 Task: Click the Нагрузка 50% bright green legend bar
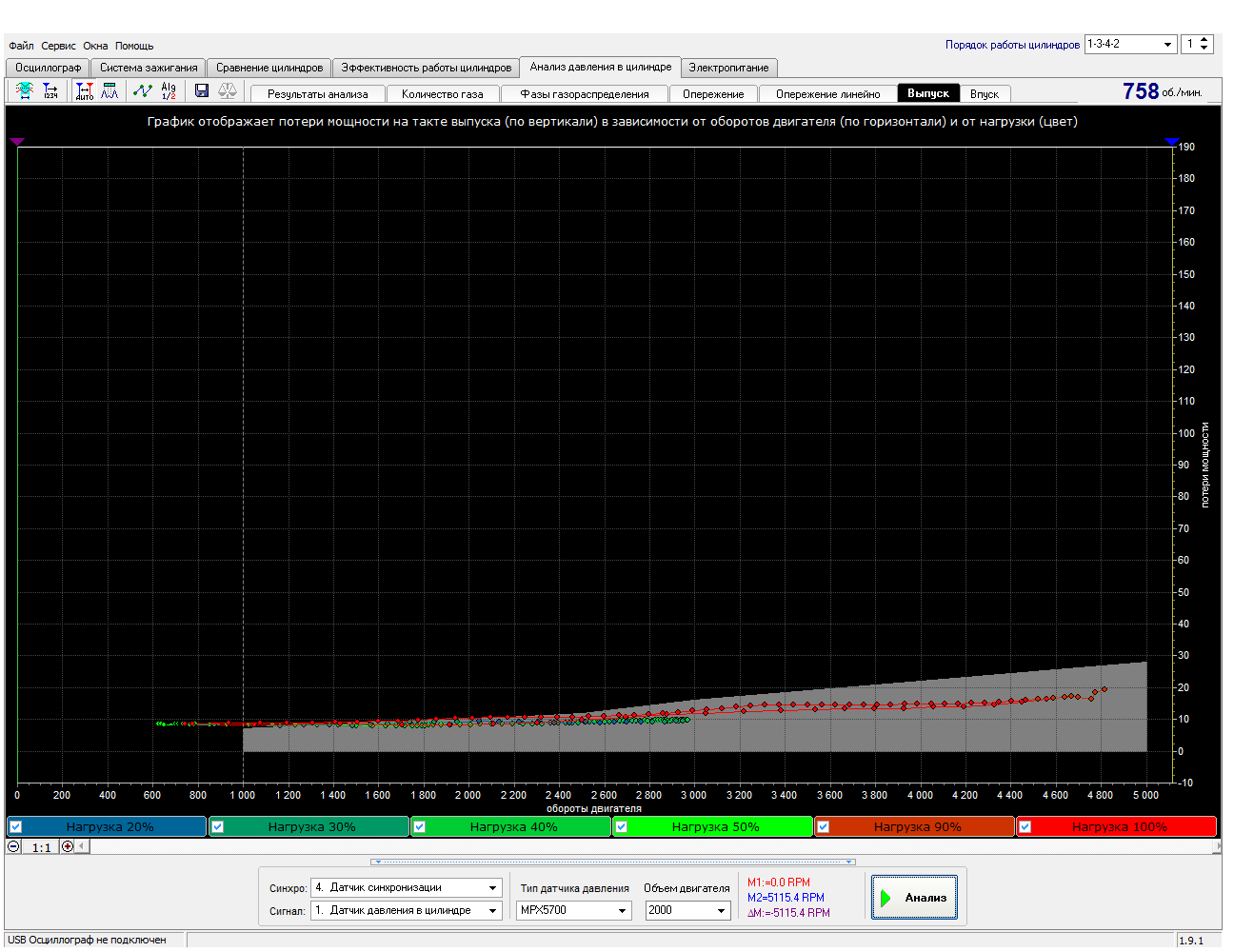click(x=712, y=826)
